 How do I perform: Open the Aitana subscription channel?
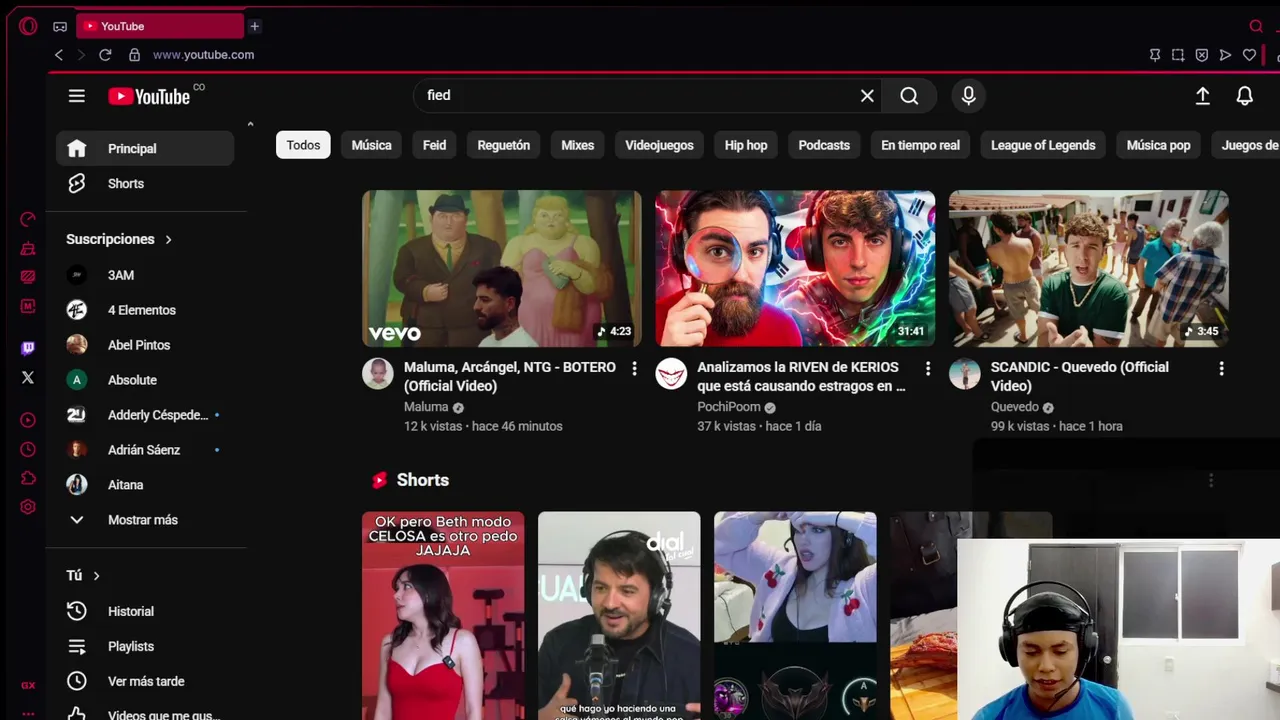[x=145, y=485]
